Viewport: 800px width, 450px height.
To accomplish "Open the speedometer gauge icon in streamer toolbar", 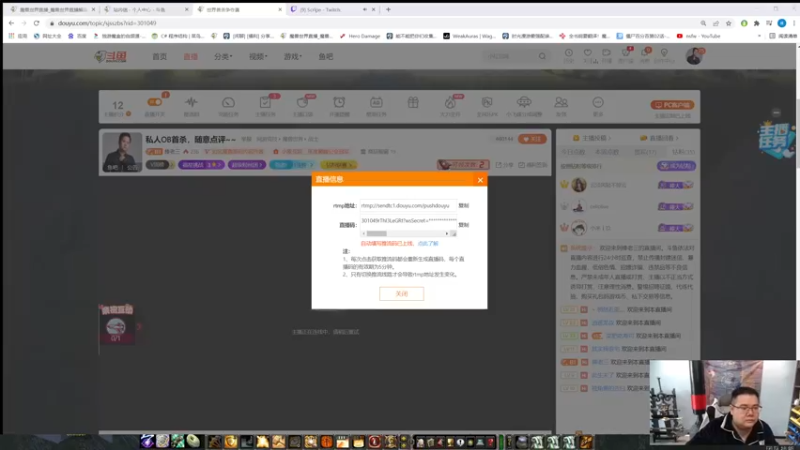I will (x=228, y=103).
